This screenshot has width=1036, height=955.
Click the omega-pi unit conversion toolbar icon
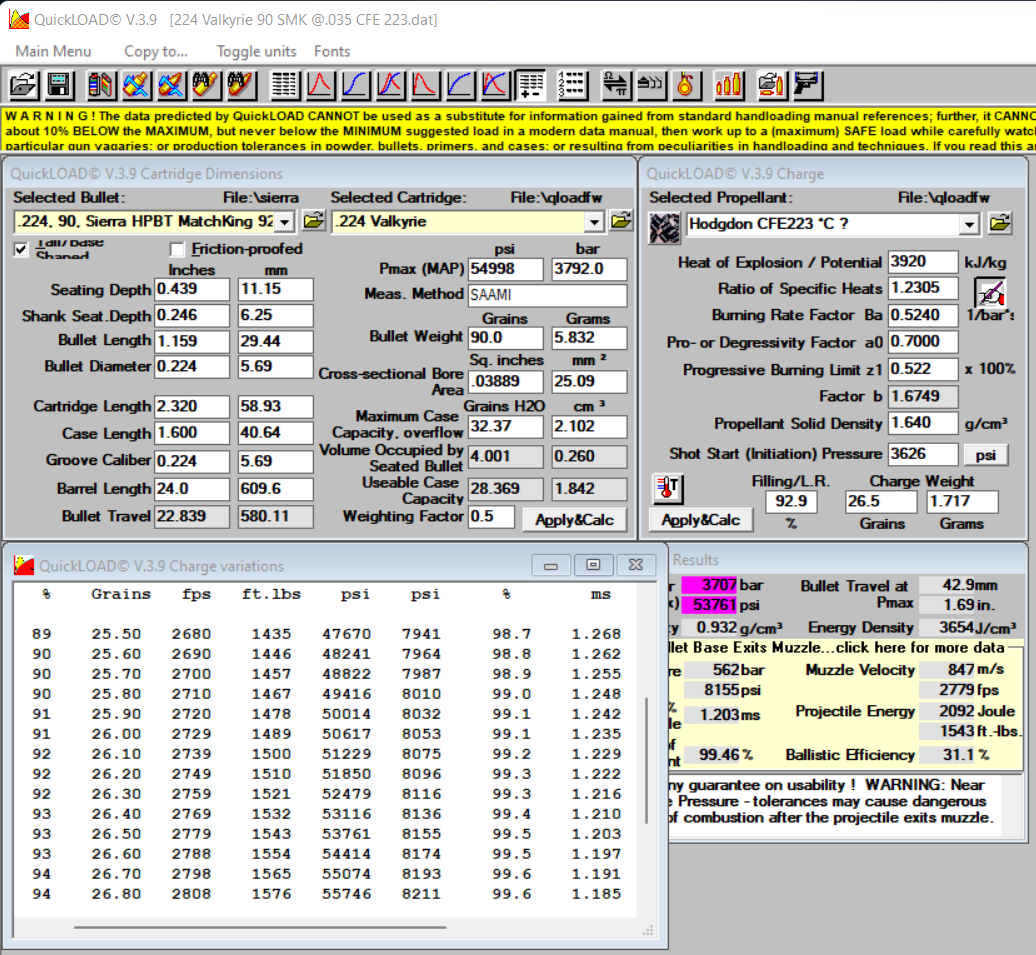point(615,85)
